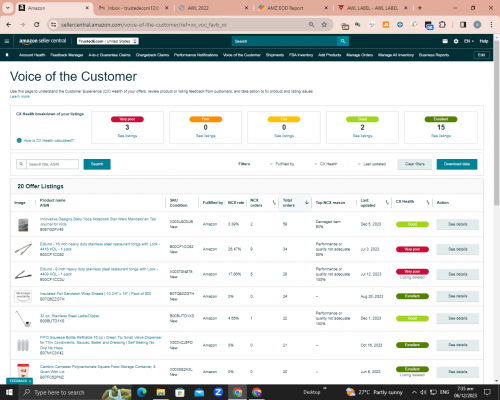See listings under Excellent card

[x=441, y=136]
